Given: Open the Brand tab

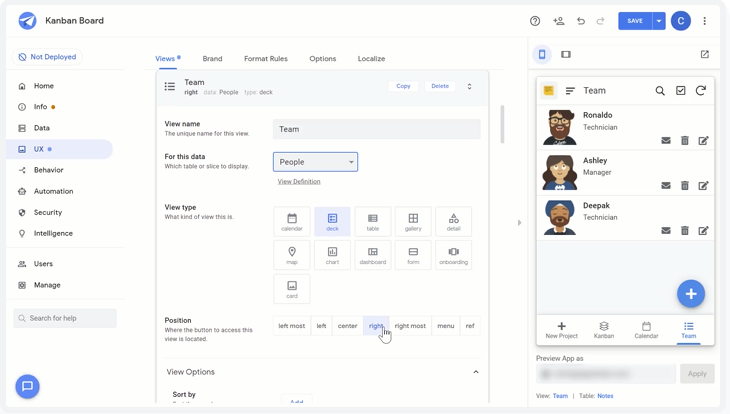Looking at the screenshot, I should coord(212,59).
